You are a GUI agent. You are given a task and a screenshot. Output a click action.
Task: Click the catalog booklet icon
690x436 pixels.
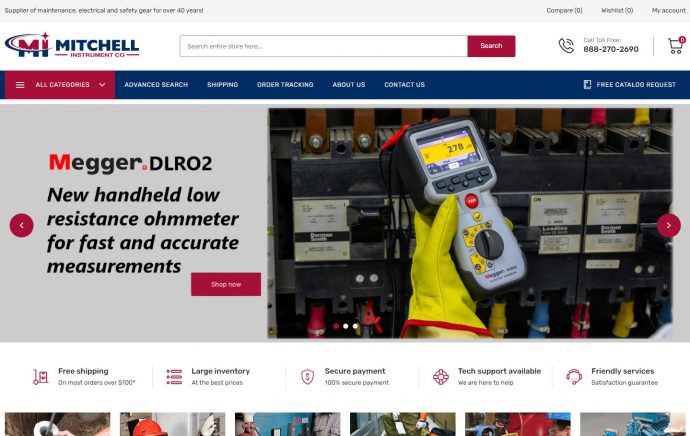587,84
